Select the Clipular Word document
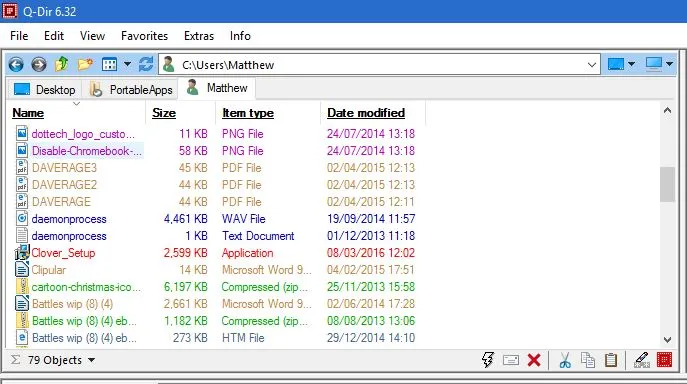The width and height of the screenshot is (687, 384). pos(49,270)
